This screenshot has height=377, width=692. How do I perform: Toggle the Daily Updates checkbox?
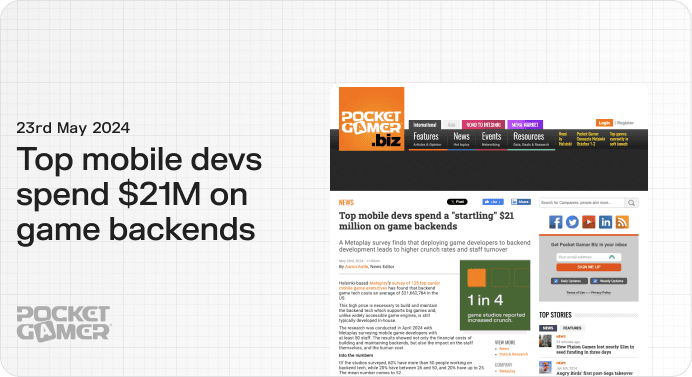pos(556,281)
